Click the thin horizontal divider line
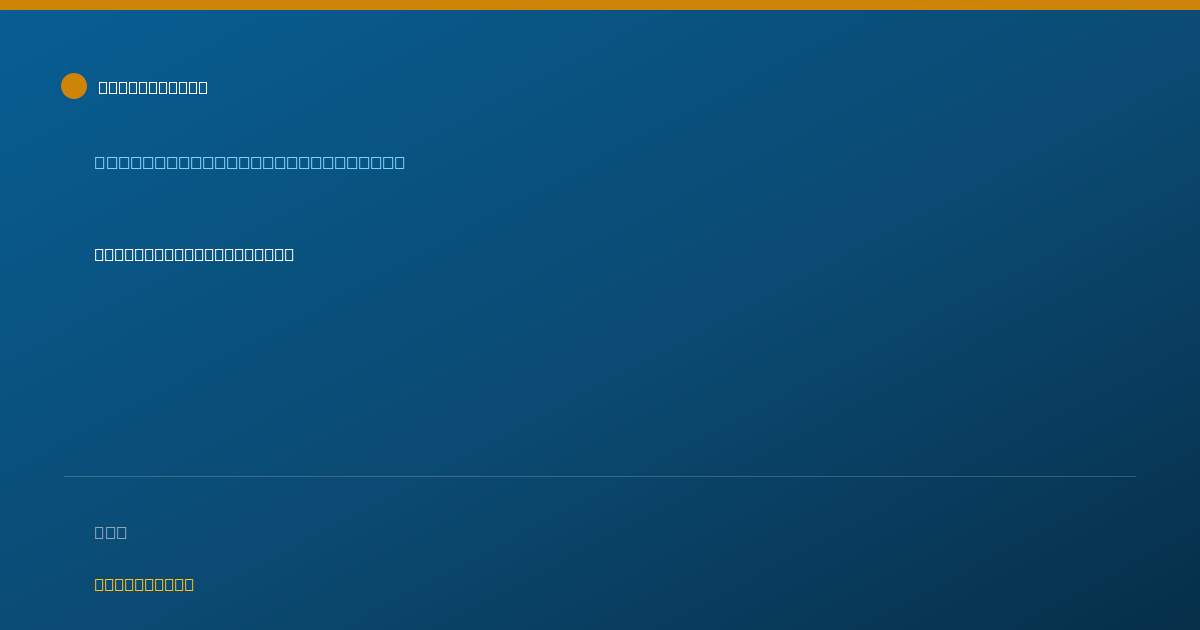The width and height of the screenshot is (1200, 630). pos(600,476)
